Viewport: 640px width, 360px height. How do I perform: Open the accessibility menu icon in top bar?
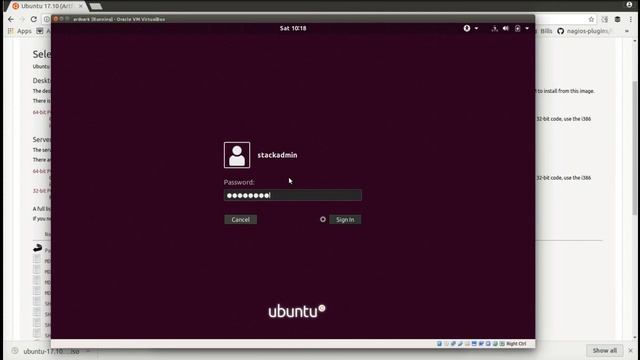pos(467,28)
